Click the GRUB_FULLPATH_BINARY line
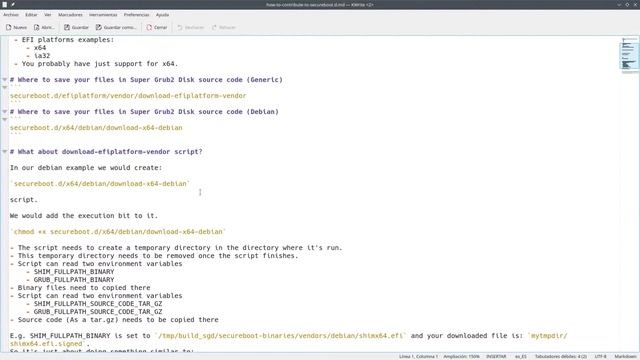This screenshot has height=360, width=640. coord(70,280)
